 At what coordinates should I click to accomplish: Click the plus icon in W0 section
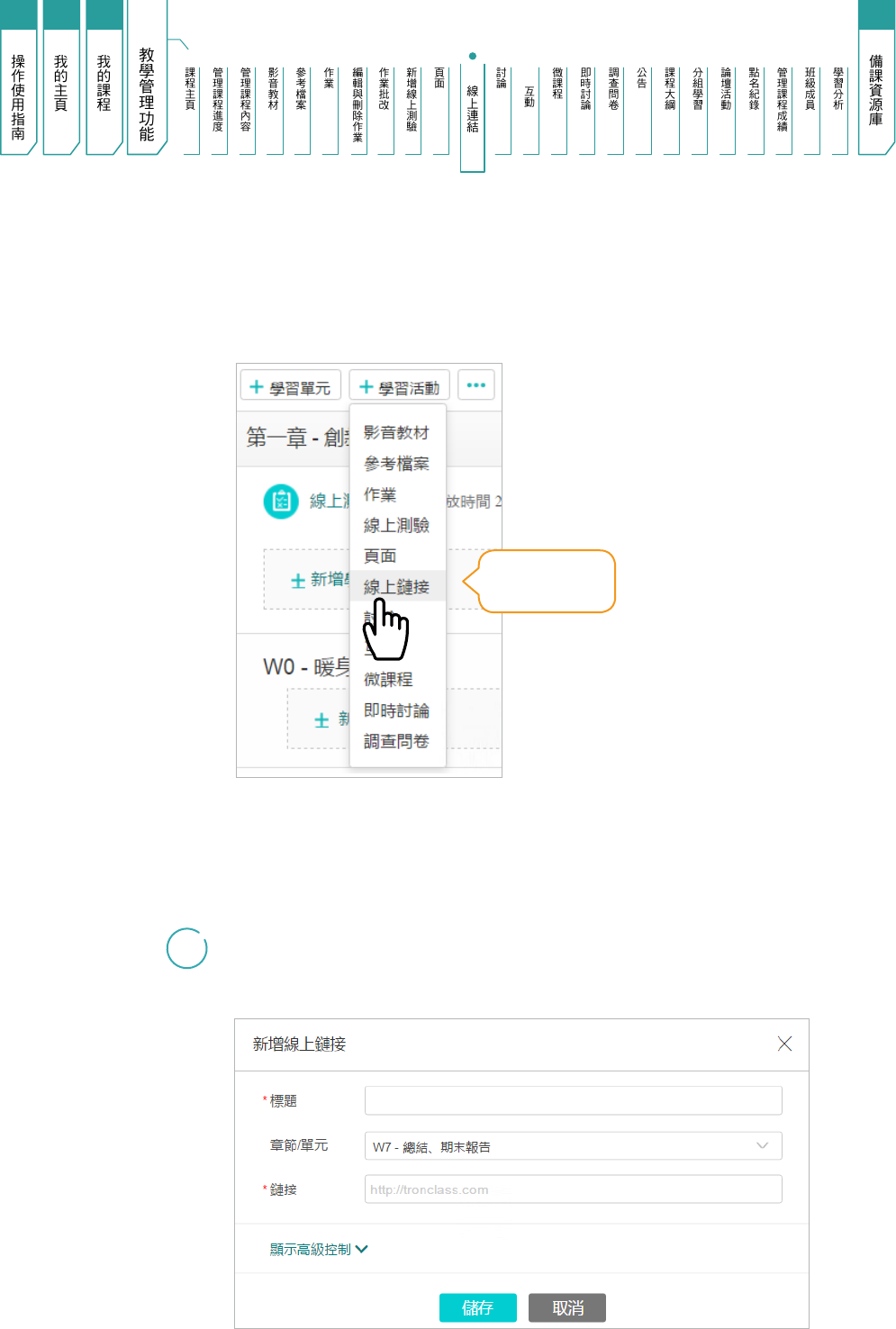(321, 720)
